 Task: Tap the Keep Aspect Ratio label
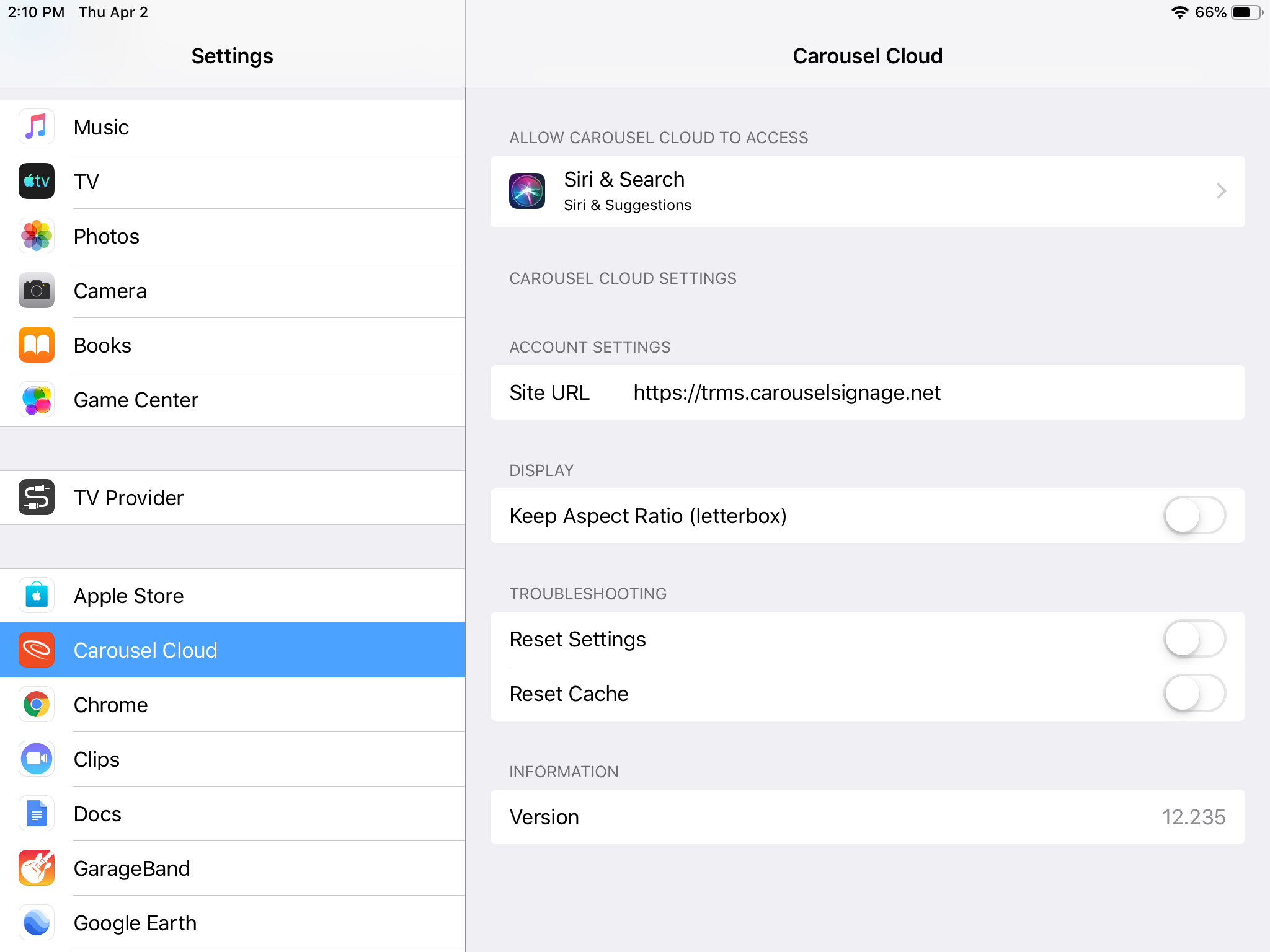(x=648, y=516)
